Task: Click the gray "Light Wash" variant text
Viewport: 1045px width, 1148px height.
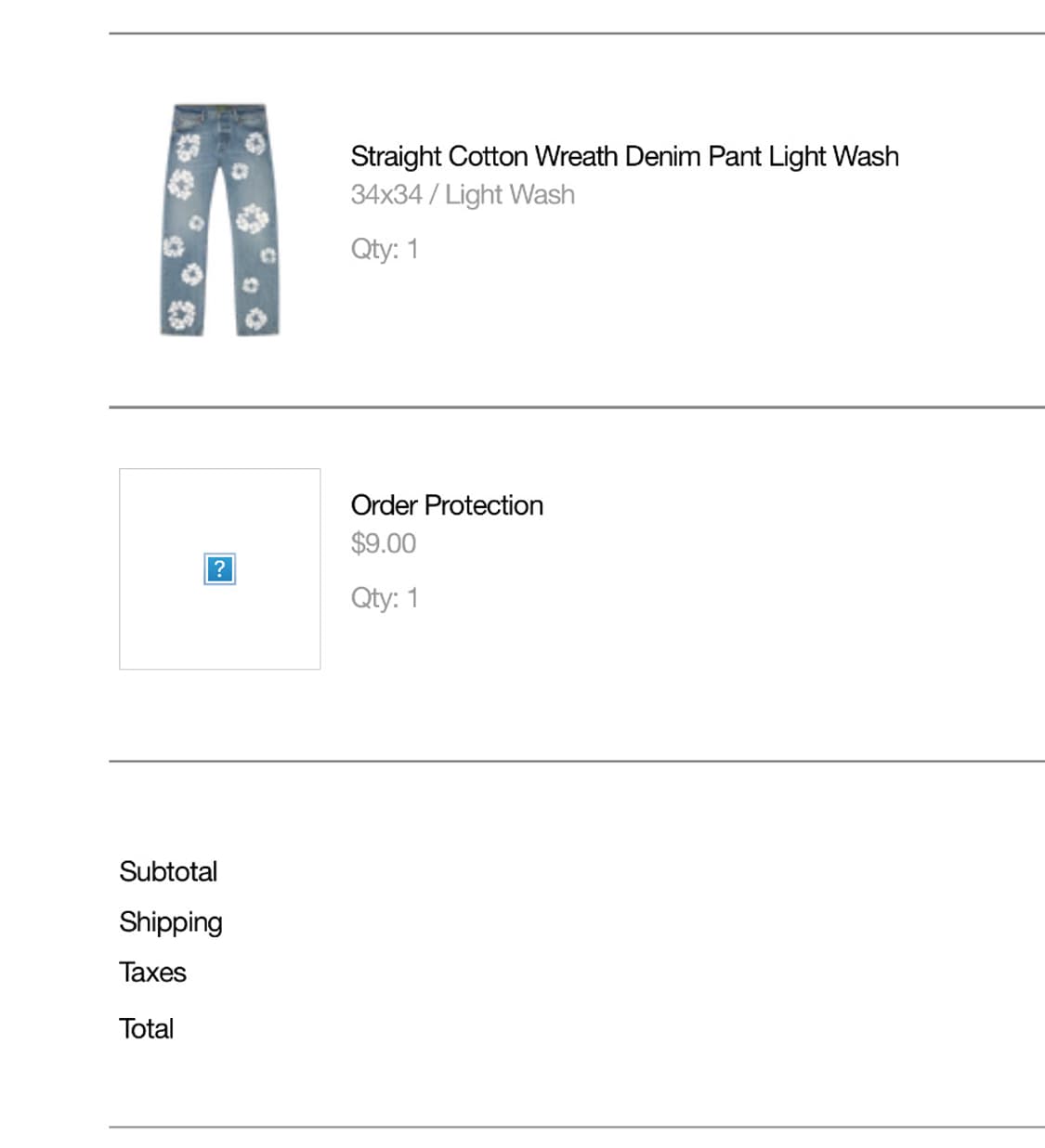Action: point(510,195)
